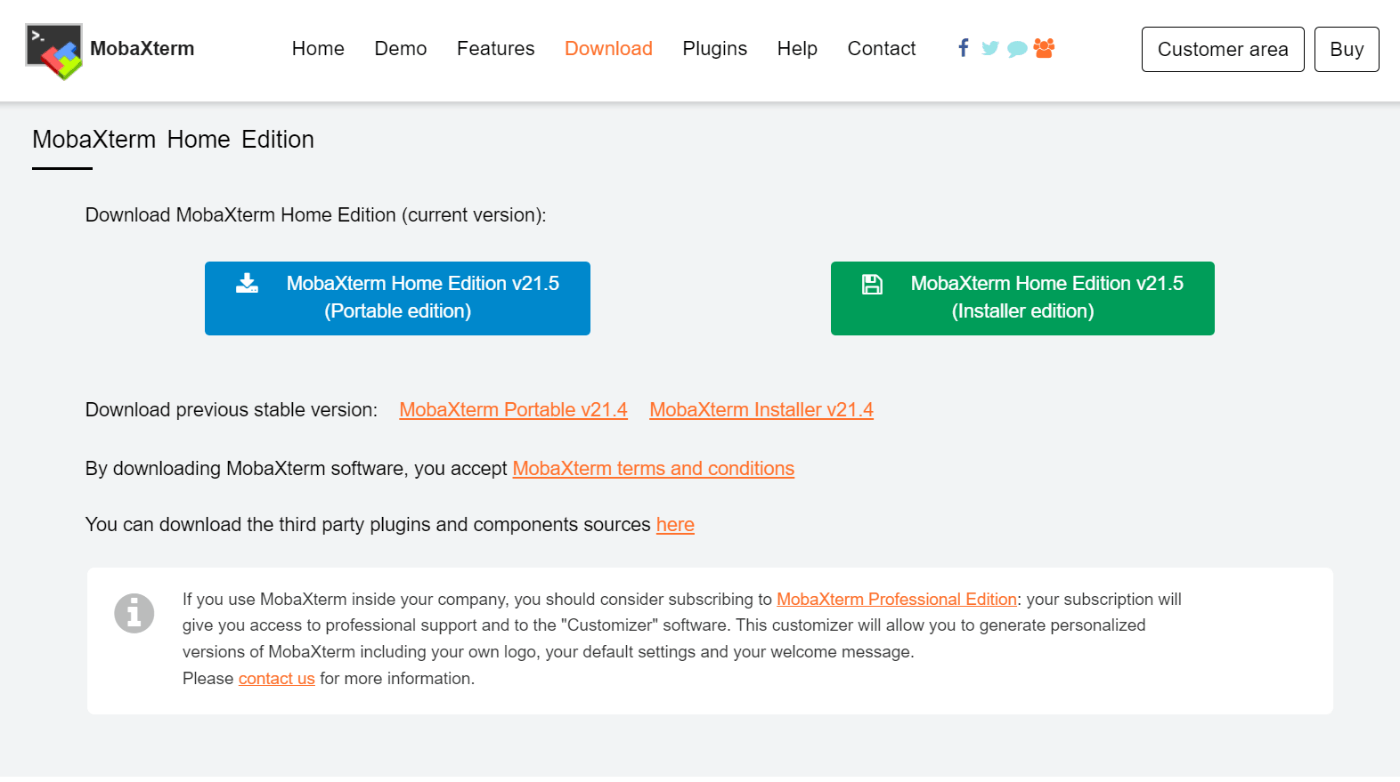Click the MobaXterm brand name text
This screenshot has width=1400, height=782.
[x=142, y=48]
